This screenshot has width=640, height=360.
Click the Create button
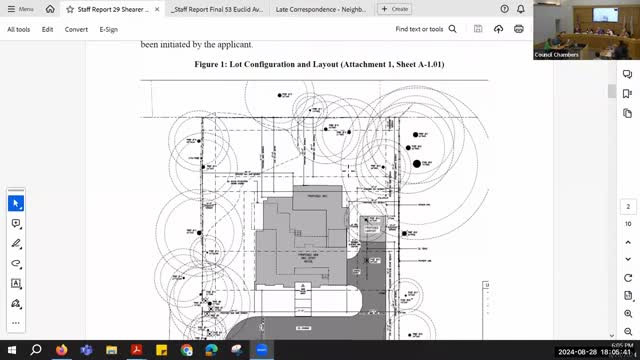[394, 9]
